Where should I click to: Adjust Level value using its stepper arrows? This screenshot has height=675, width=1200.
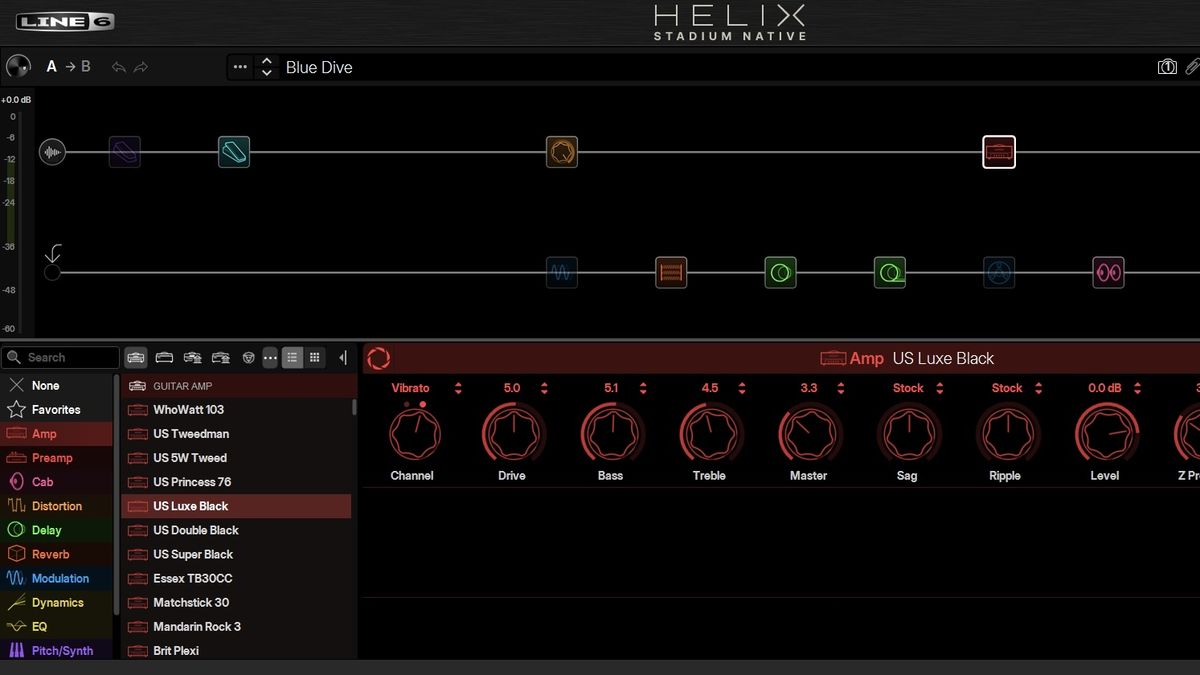1138,388
